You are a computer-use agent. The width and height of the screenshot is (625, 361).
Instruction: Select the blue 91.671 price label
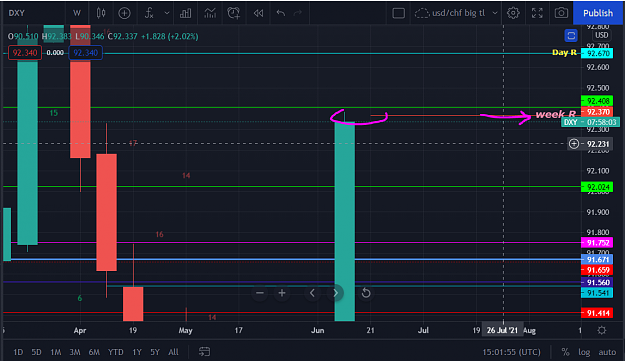(x=597, y=259)
